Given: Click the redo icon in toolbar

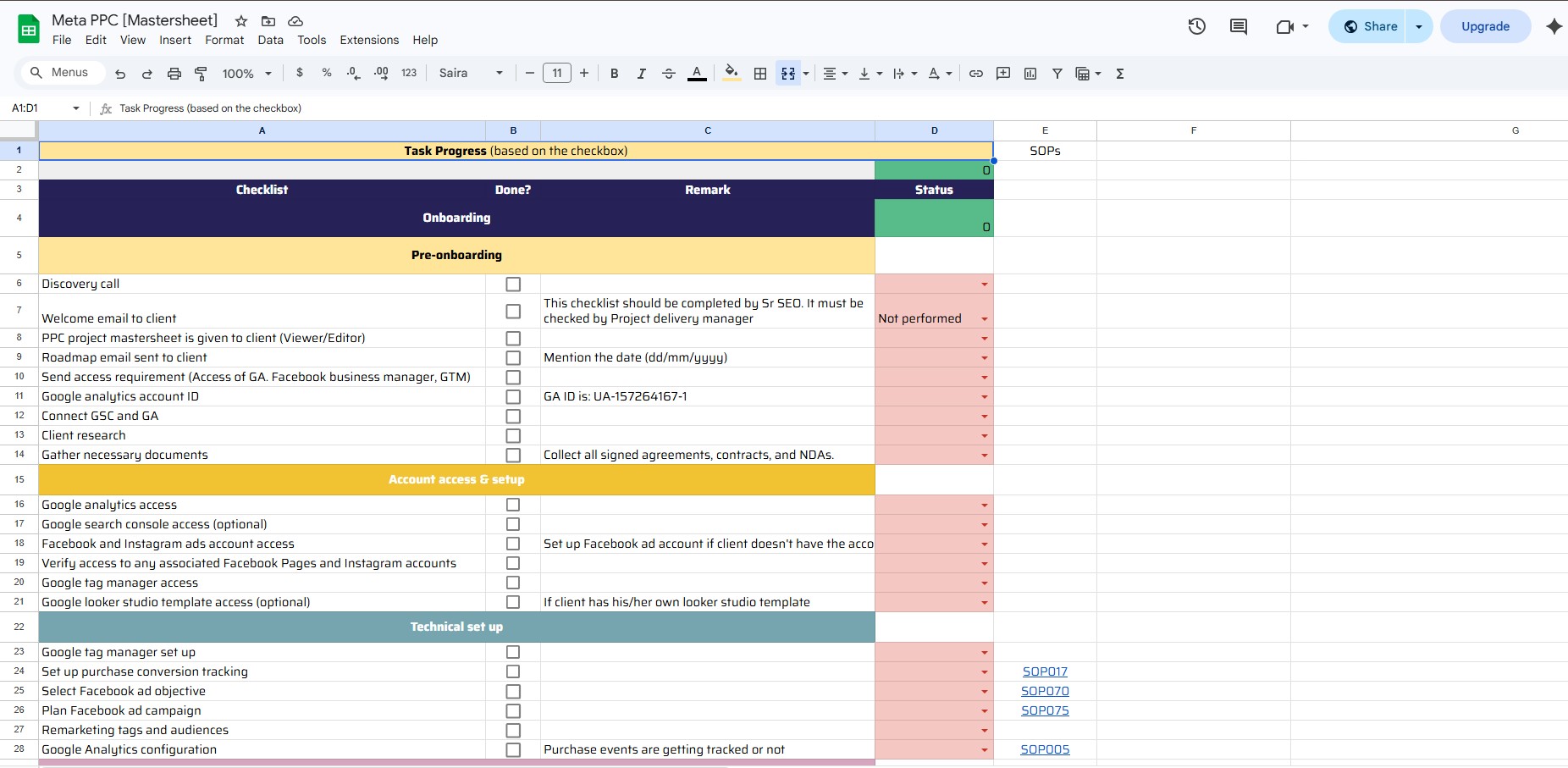Looking at the screenshot, I should point(147,74).
